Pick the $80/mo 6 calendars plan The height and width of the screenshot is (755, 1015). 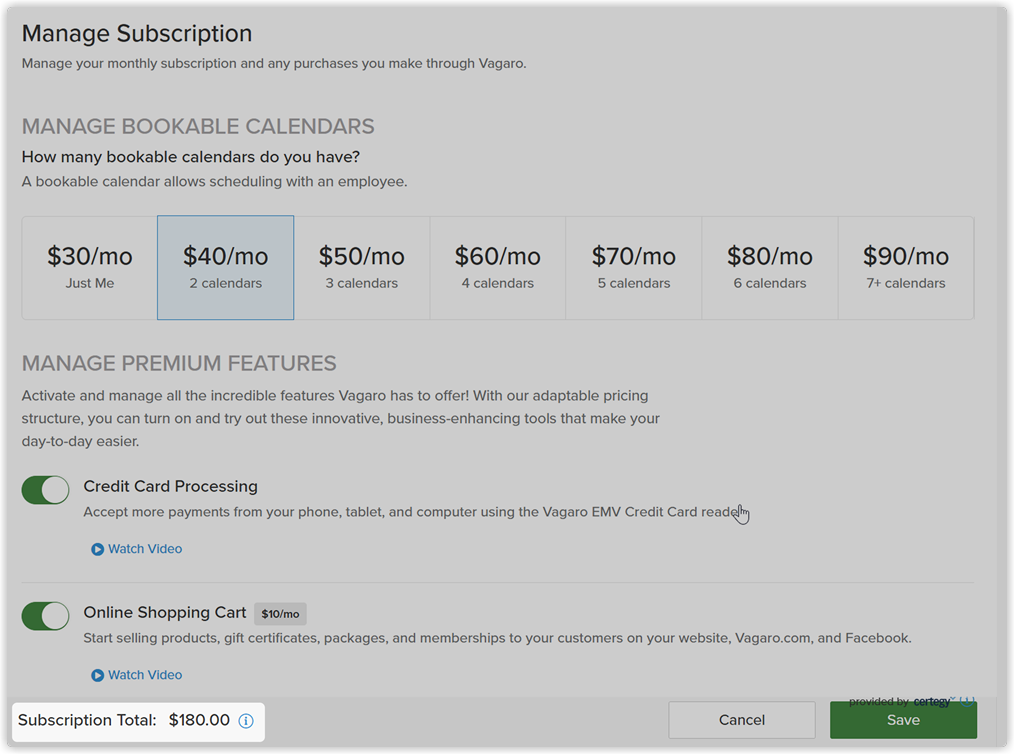(770, 267)
